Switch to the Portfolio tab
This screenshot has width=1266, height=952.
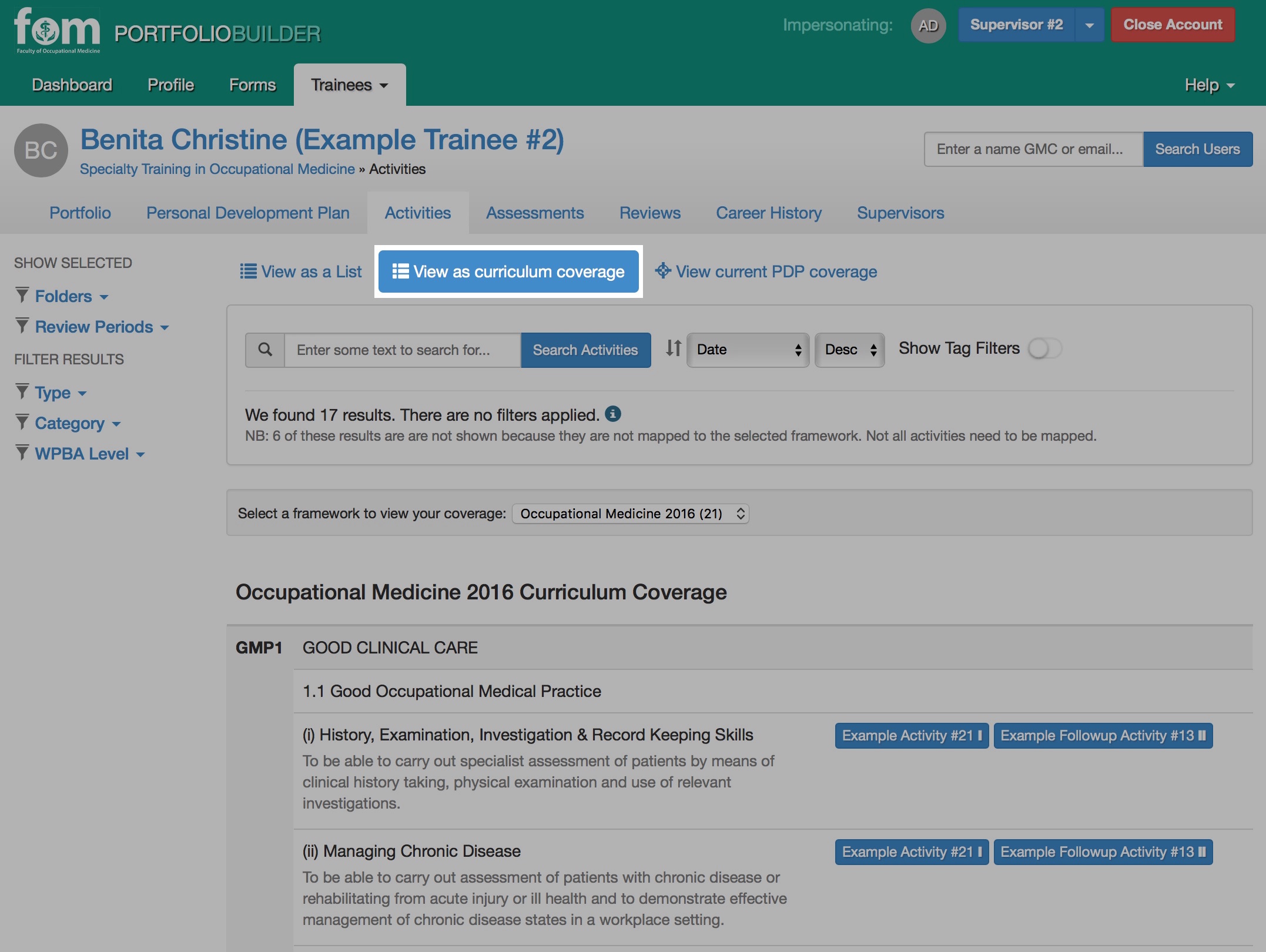coord(80,213)
